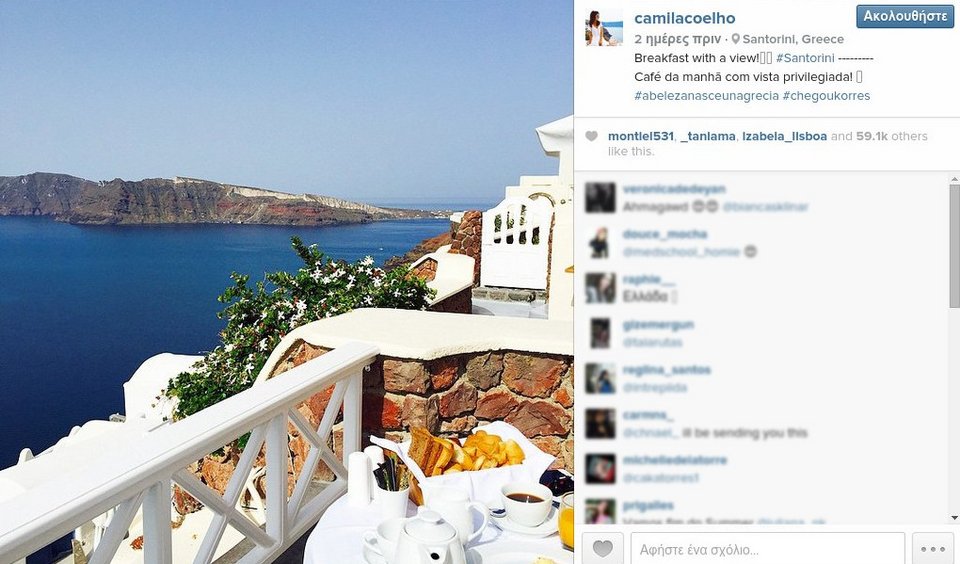The height and width of the screenshot is (564, 960).
Task: Click the #abelezanasceunagrecia hashtag
Action: 707,96
